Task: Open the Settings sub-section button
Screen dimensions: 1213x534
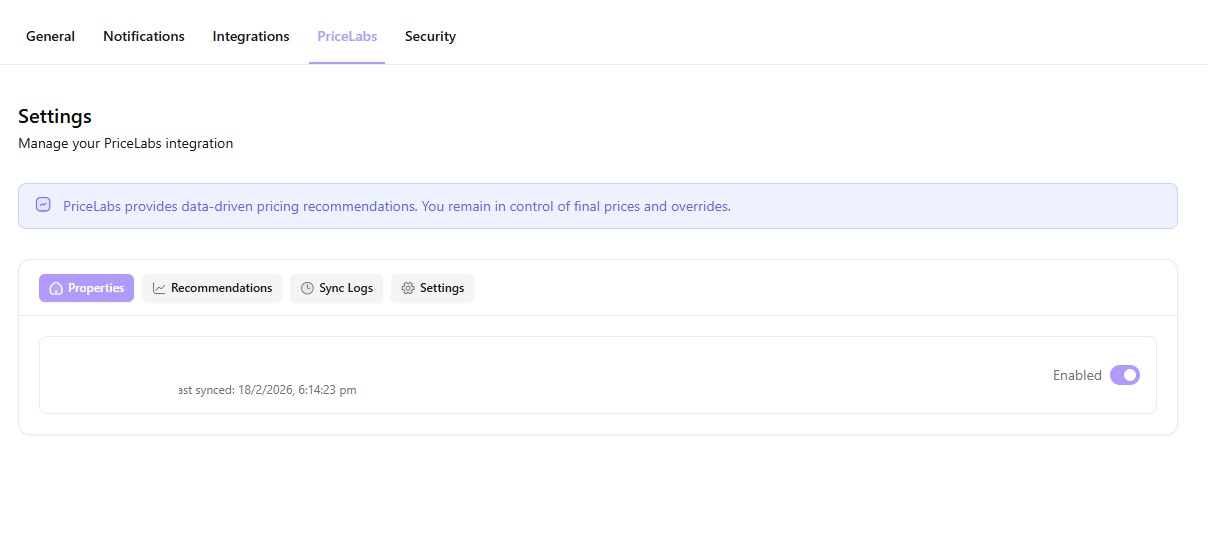Action: pyautogui.click(x=433, y=288)
